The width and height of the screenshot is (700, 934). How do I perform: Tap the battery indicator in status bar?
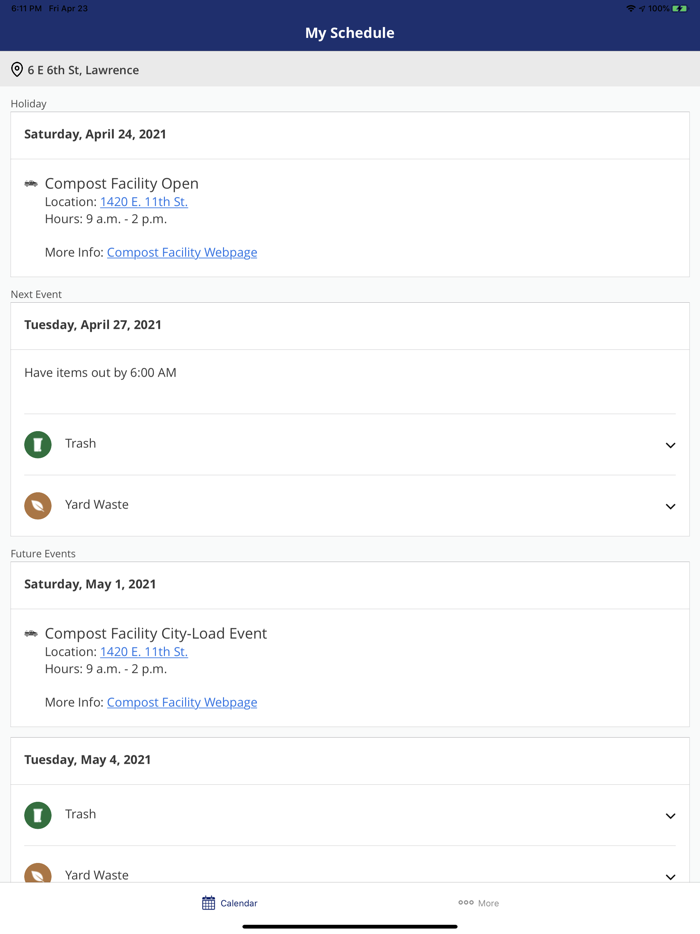pos(680,8)
